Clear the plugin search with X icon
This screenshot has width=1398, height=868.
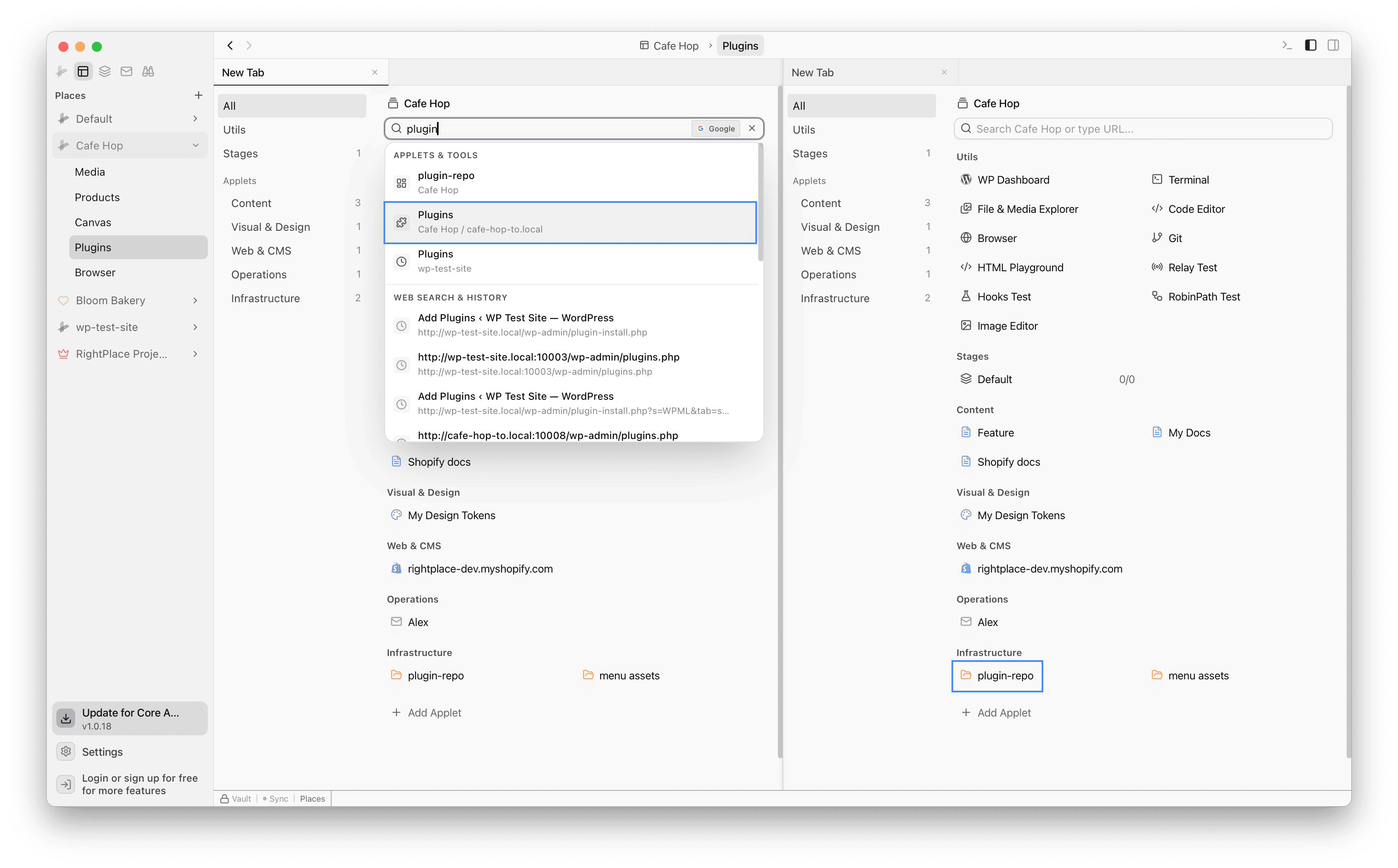(752, 129)
